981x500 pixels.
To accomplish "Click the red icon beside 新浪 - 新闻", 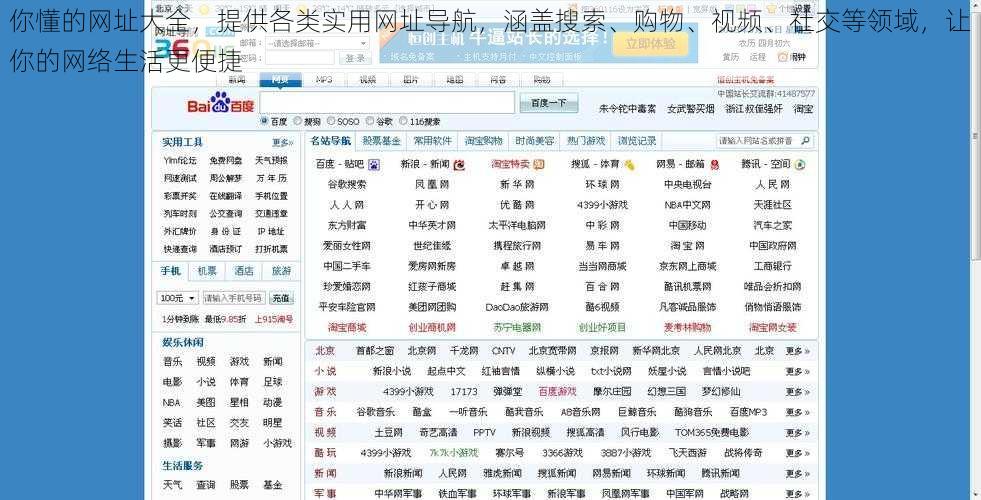I will tap(459, 165).
